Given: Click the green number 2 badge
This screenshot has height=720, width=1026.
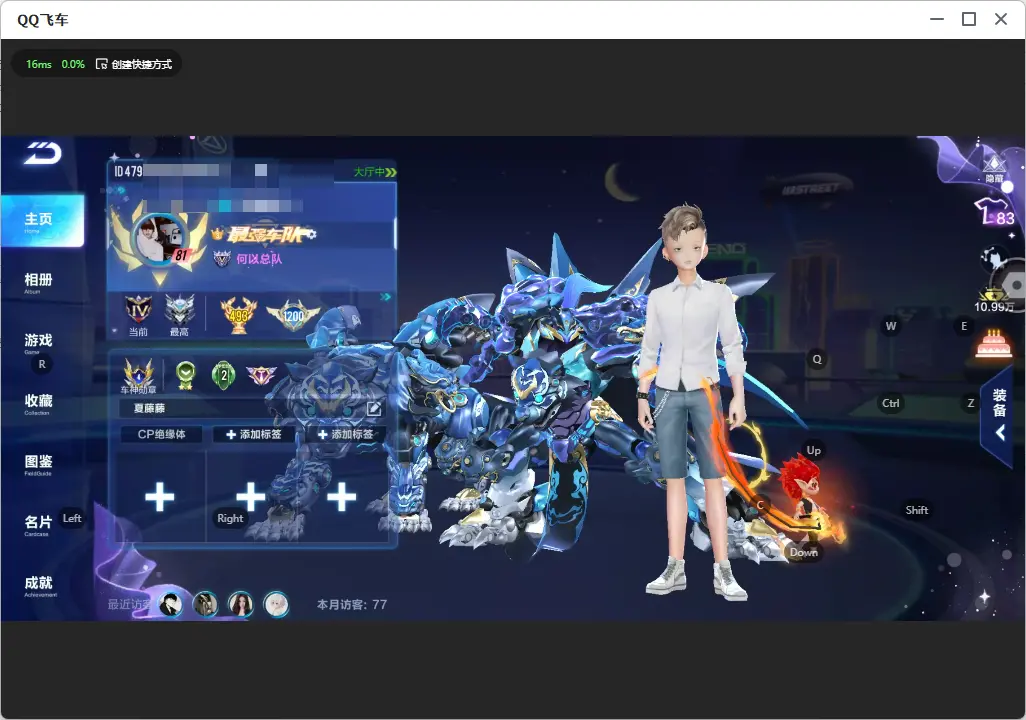Looking at the screenshot, I should (224, 376).
